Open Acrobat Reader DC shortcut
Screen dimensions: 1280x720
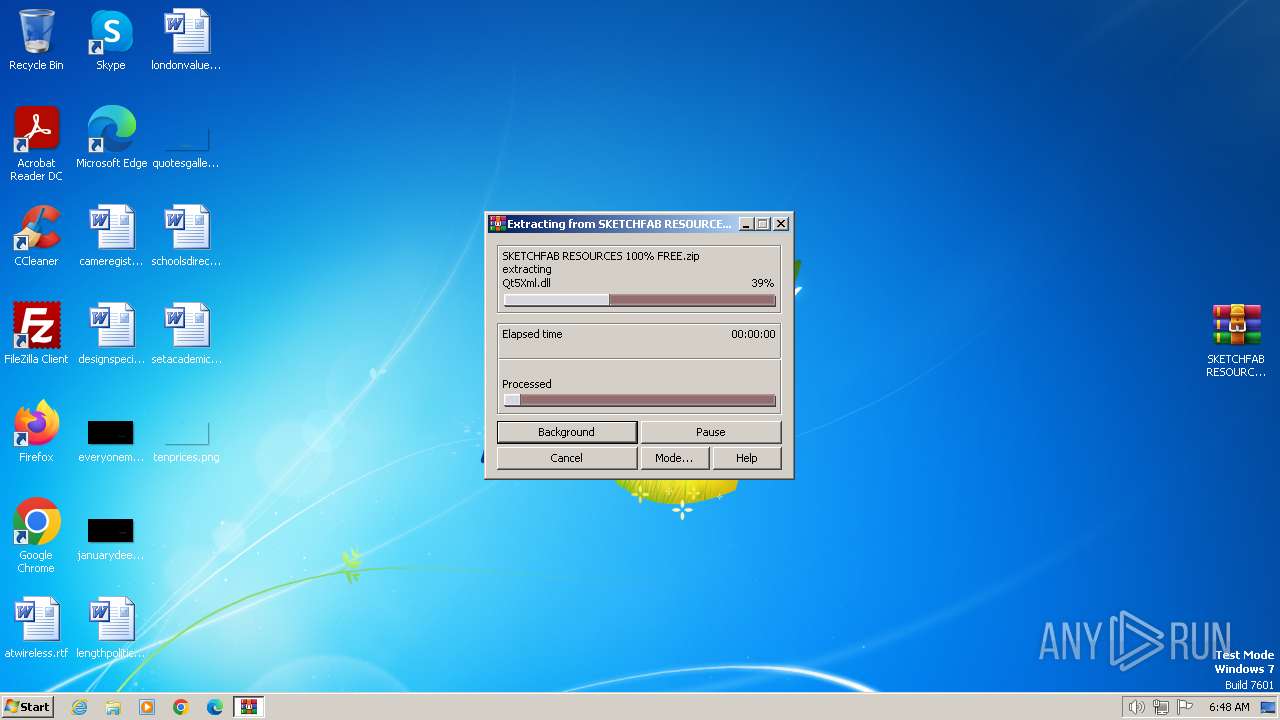pyautogui.click(x=36, y=144)
